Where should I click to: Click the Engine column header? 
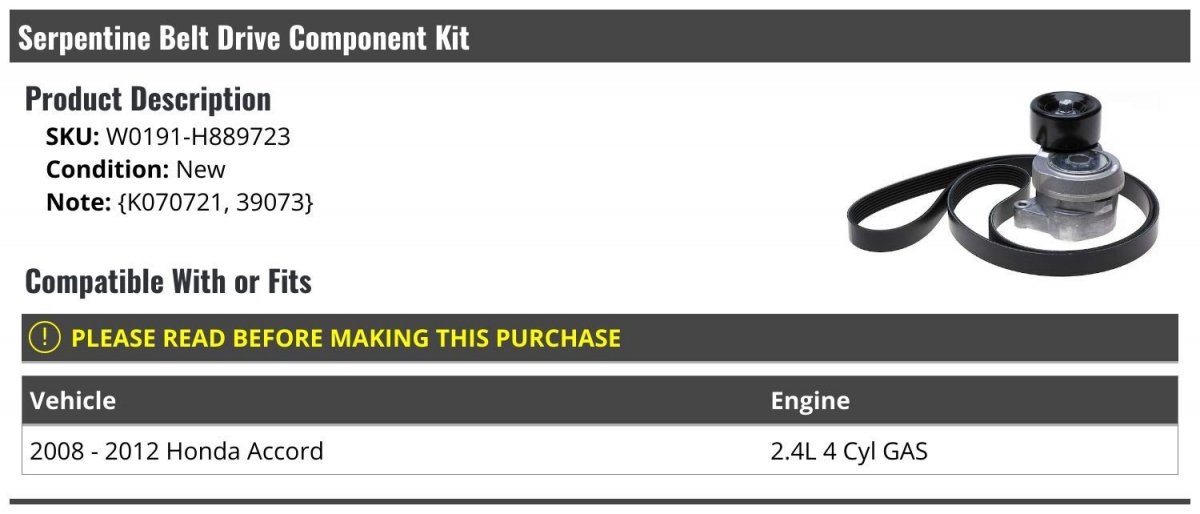pos(810,401)
